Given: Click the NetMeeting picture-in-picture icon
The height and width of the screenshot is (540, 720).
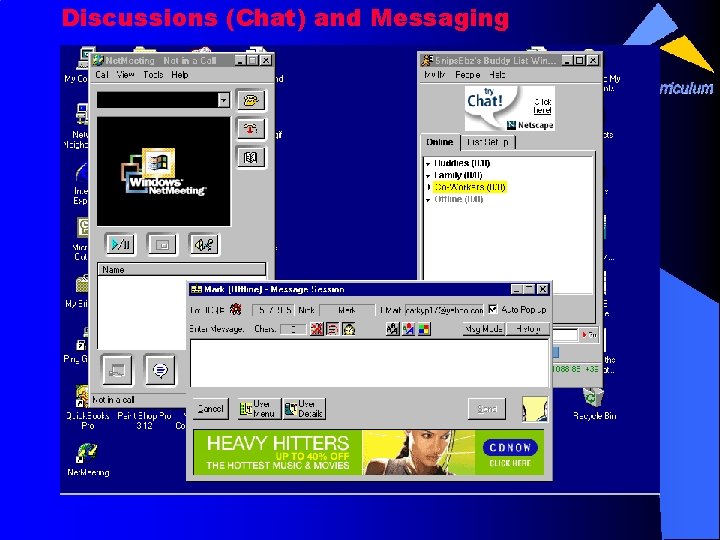Looking at the screenshot, I should click(x=162, y=244).
